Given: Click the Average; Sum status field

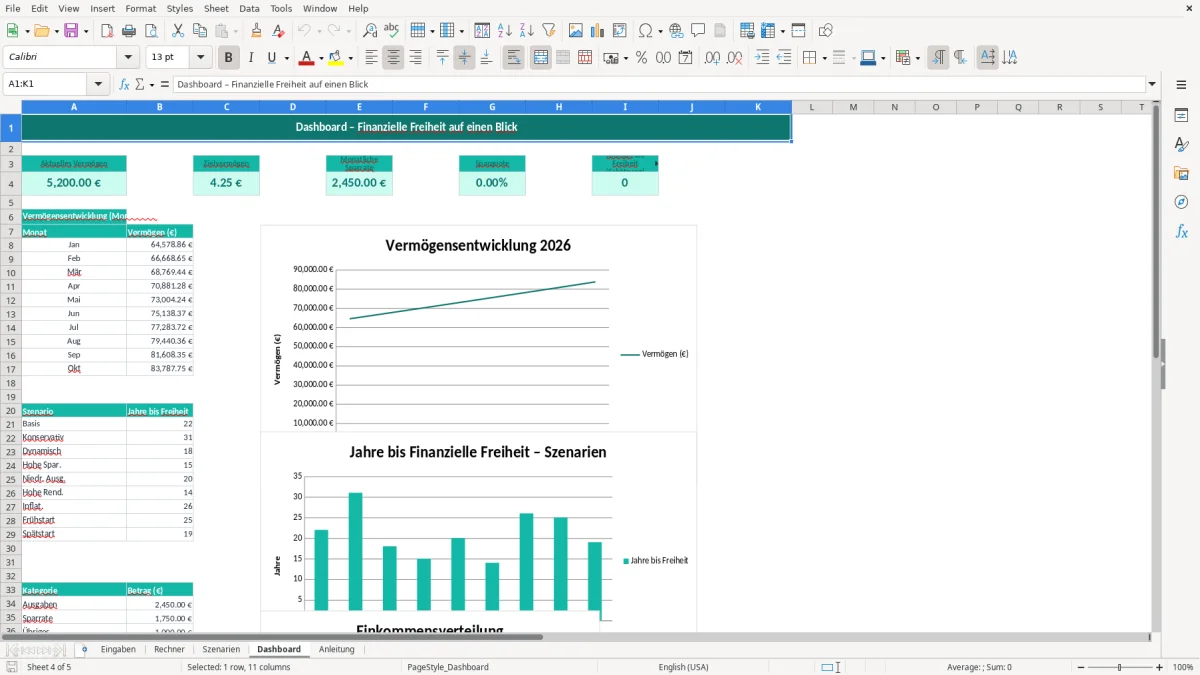Looking at the screenshot, I should pyautogui.click(x=979, y=667).
